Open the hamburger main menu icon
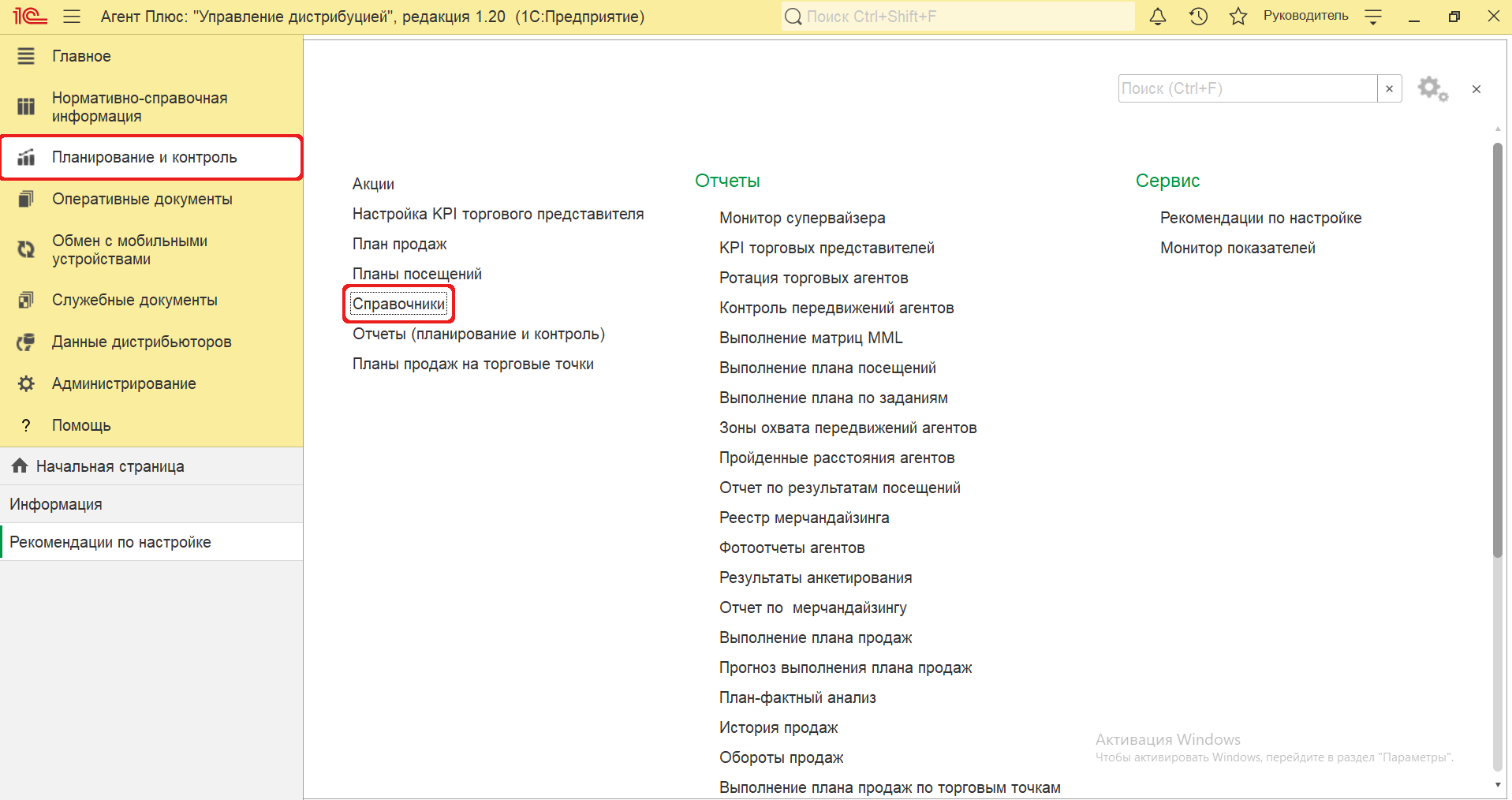Image resolution: width=1512 pixels, height=800 pixels. [x=72, y=17]
